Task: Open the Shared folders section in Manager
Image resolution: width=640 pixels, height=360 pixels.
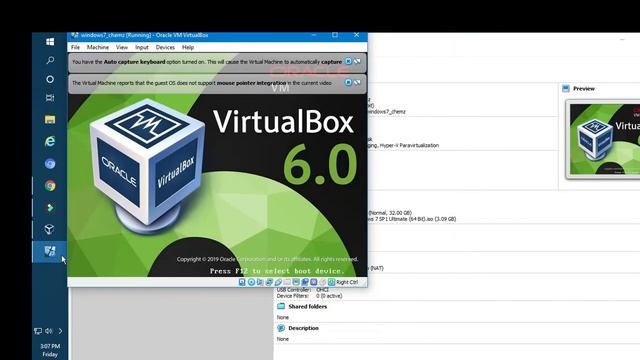Action: pyautogui.click(x=308, y=307)
